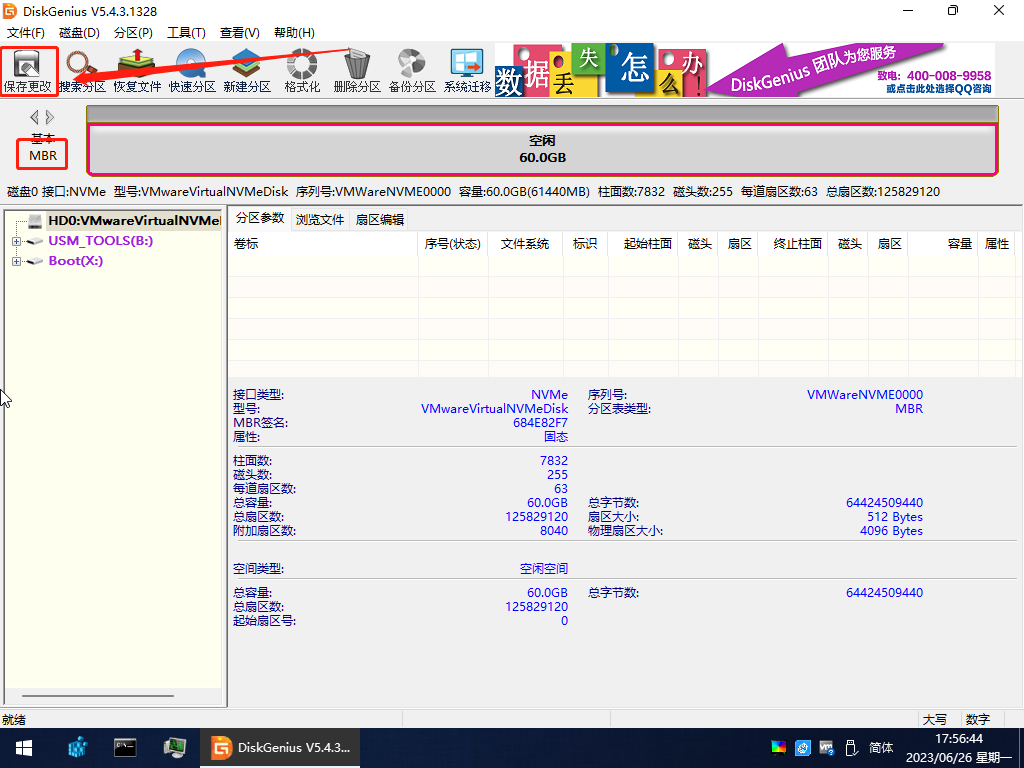Click the 标识 column header
The image size is (1024, 768).
(584, 244)
